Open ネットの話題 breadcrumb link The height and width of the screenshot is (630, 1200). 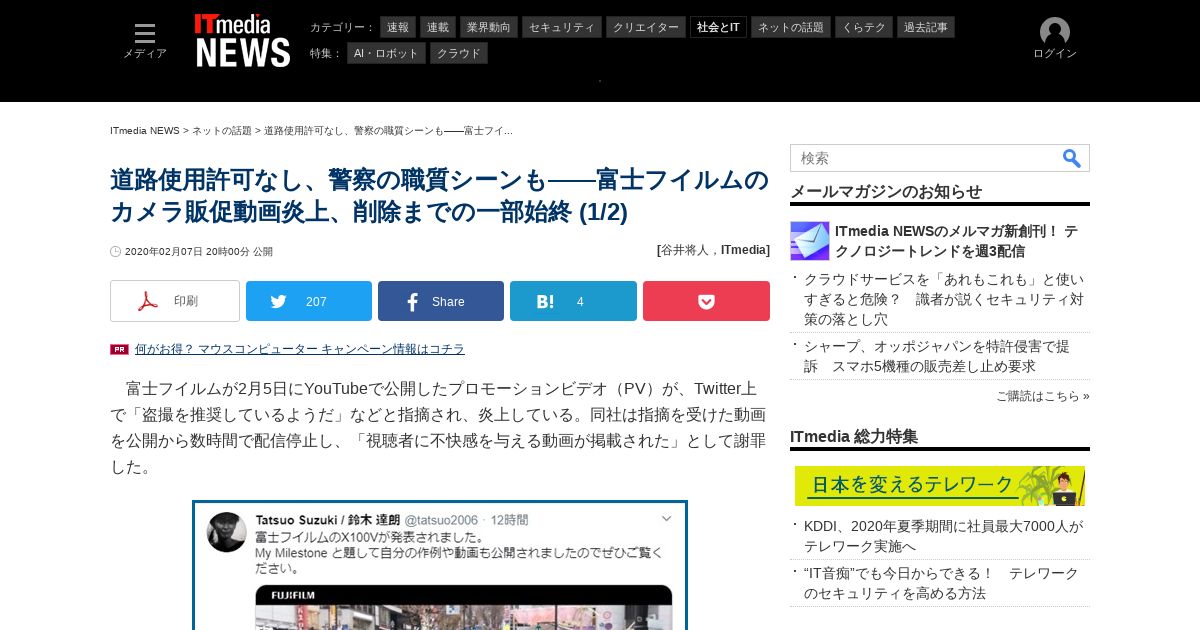pos(222,131)
